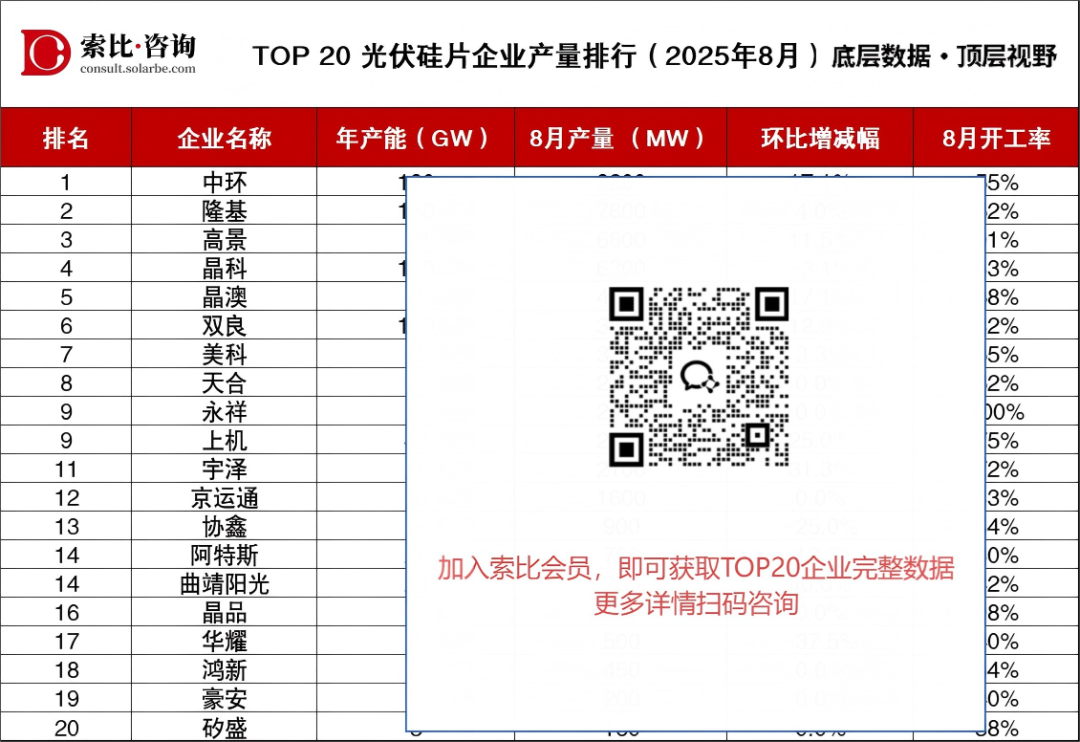Select the 京运通 company cell
Image resolution: width=1080 pixels, height=742 pixels.
(224, 498)
